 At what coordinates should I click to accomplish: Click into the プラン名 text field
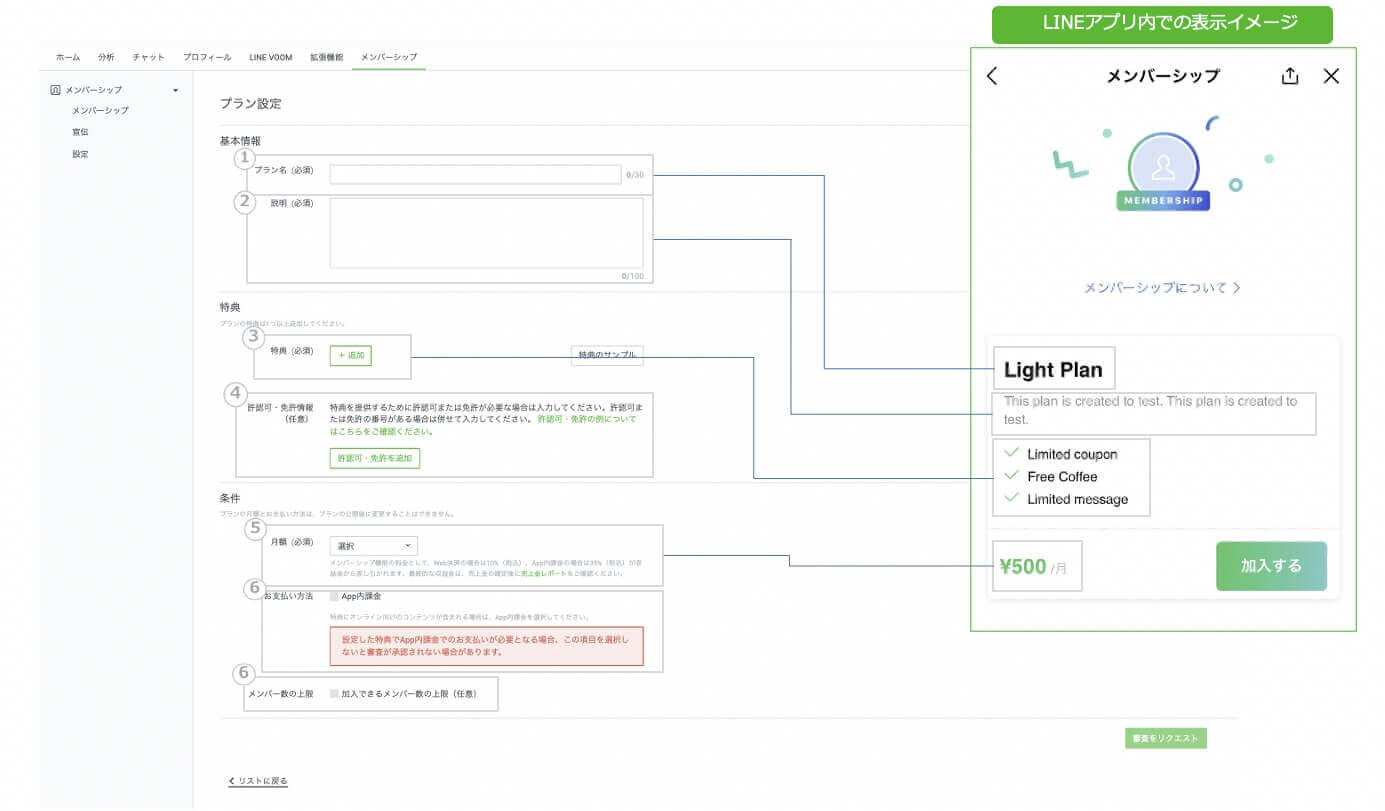pyautogui.click(x=475, y=175)
